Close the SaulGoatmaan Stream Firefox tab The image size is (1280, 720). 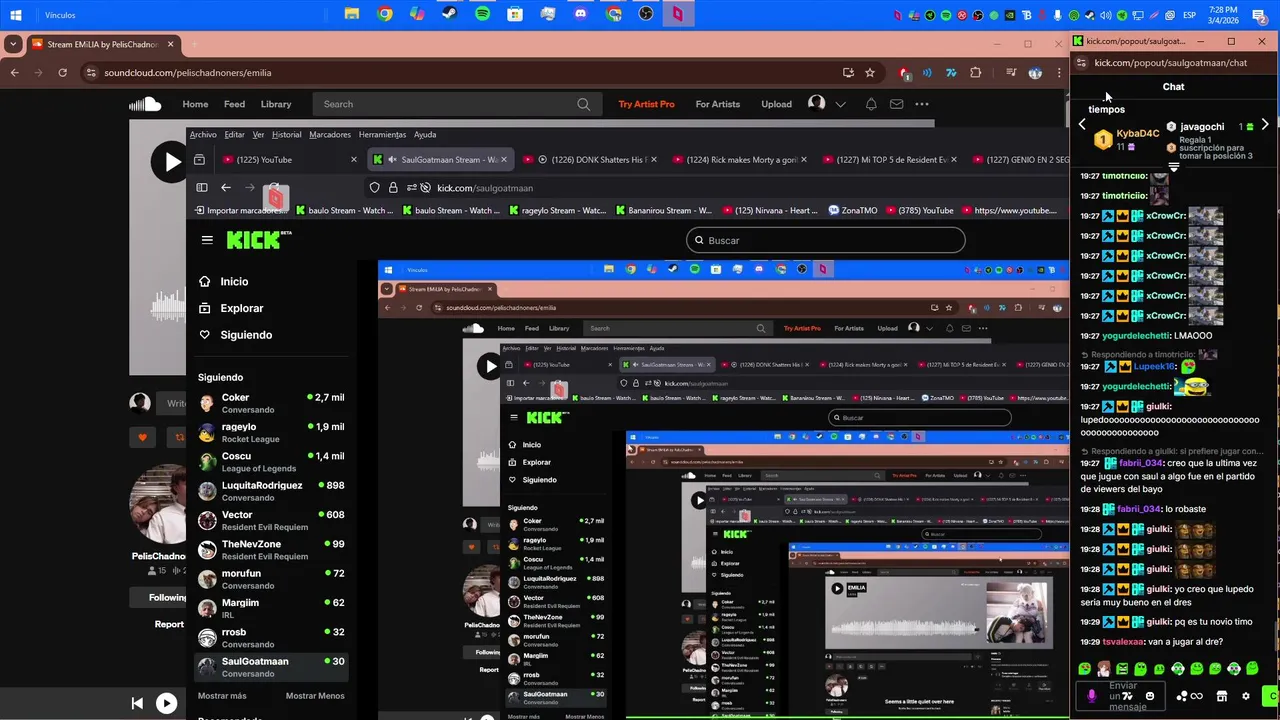tap(503, 160)
